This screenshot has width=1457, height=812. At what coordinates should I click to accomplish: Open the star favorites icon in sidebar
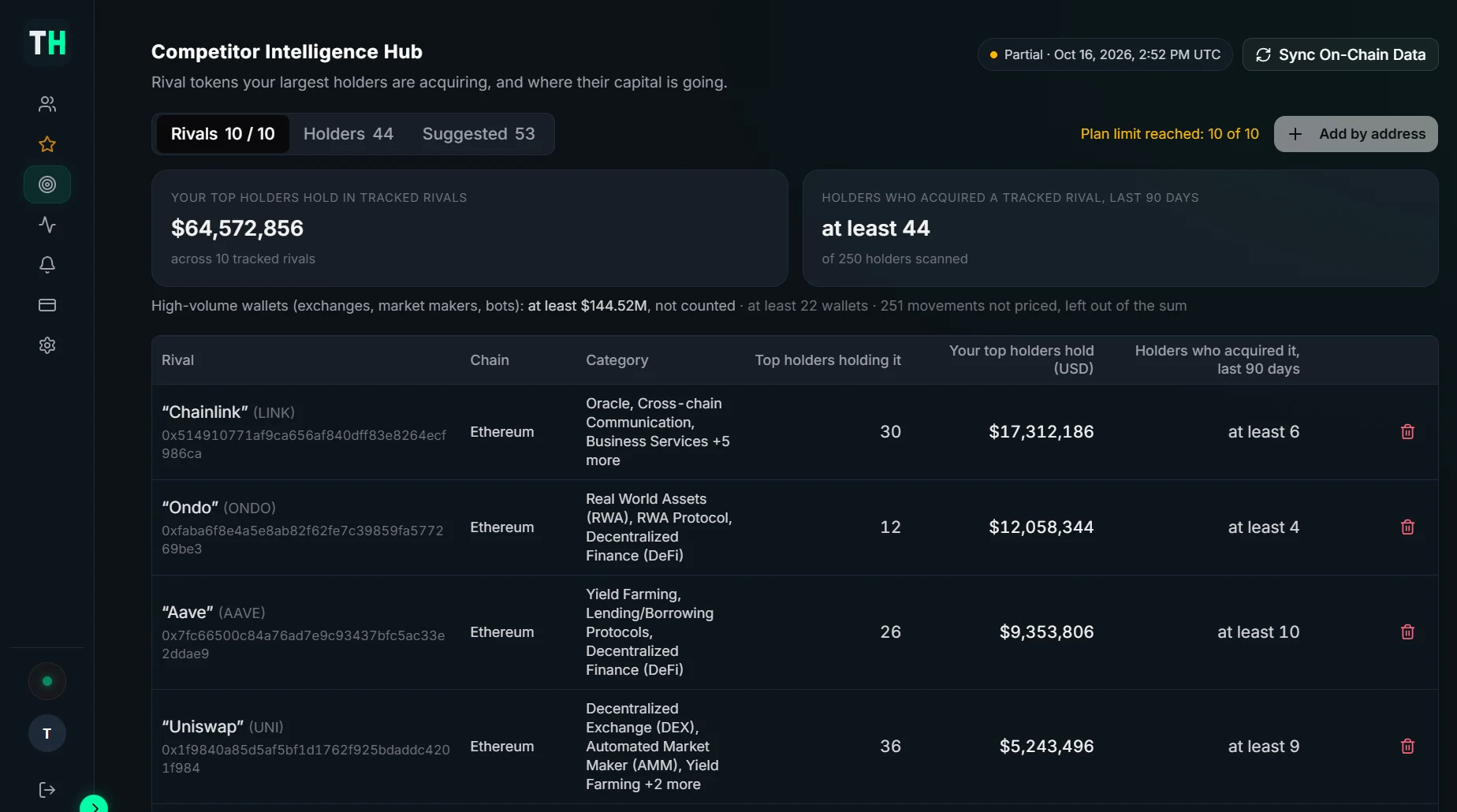[x=47, y=144]
